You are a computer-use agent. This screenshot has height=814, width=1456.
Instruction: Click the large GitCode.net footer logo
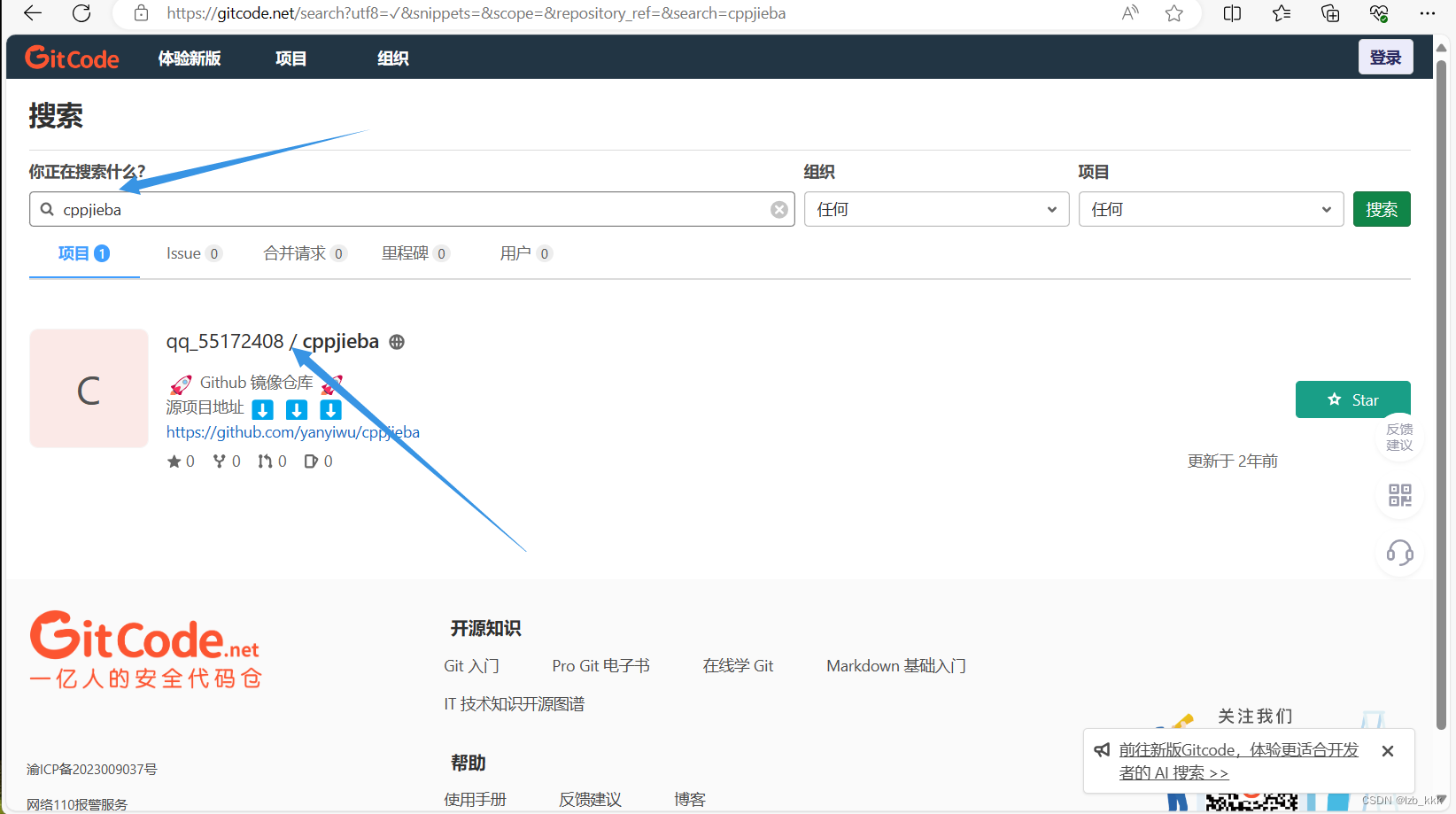click(146, 649)
